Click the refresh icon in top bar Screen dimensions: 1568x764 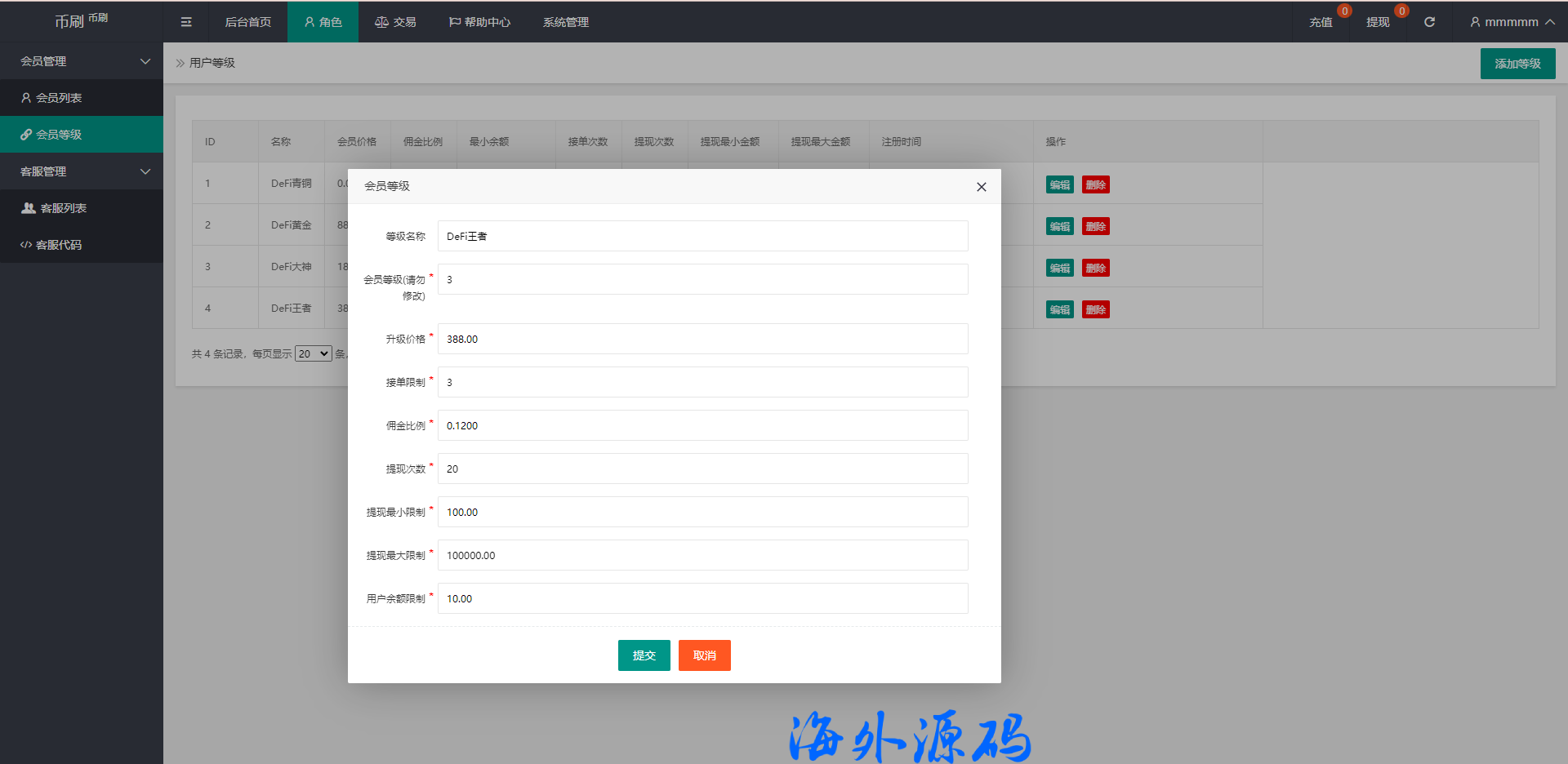(x=1429, y=22)
